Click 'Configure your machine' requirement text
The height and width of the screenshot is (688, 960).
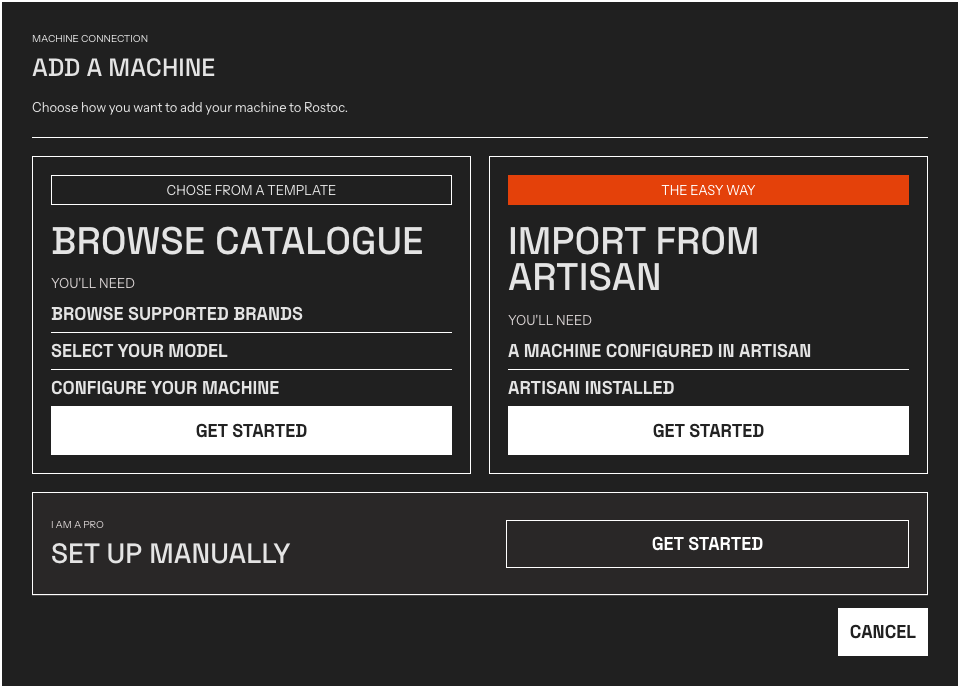(x=165, y=387)
